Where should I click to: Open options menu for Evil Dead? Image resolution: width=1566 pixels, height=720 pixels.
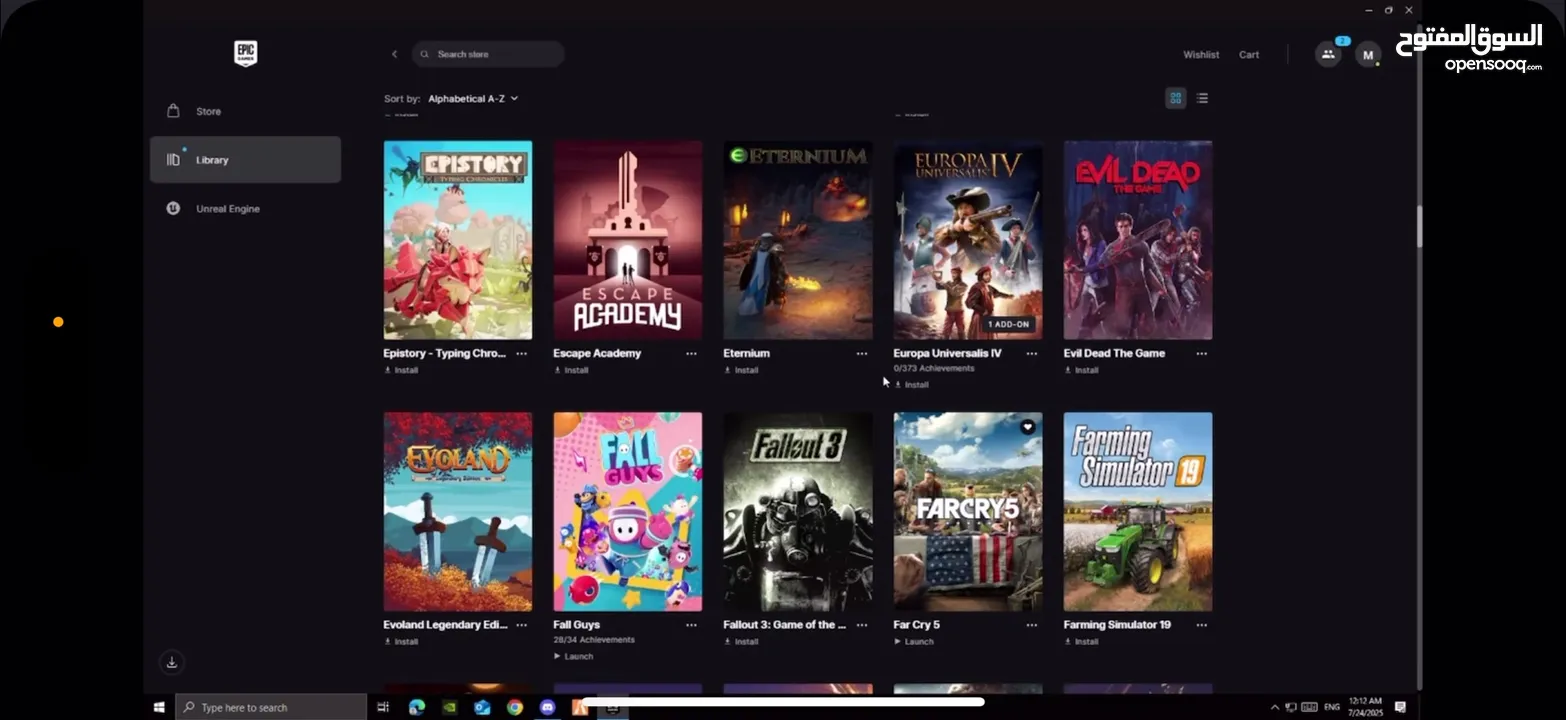tap(1202, 354)
